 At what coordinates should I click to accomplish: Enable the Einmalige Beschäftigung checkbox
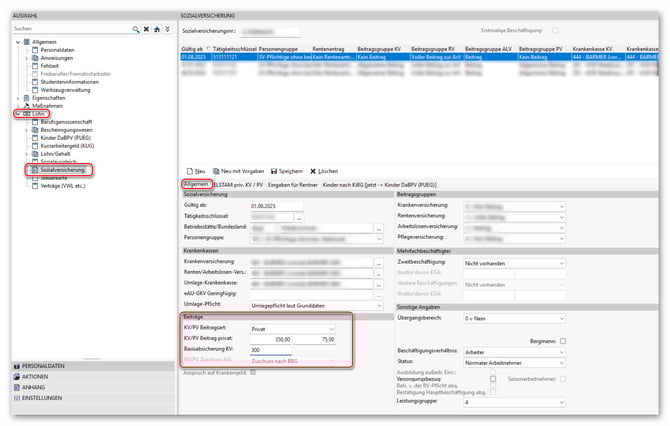tap(555, 31)
